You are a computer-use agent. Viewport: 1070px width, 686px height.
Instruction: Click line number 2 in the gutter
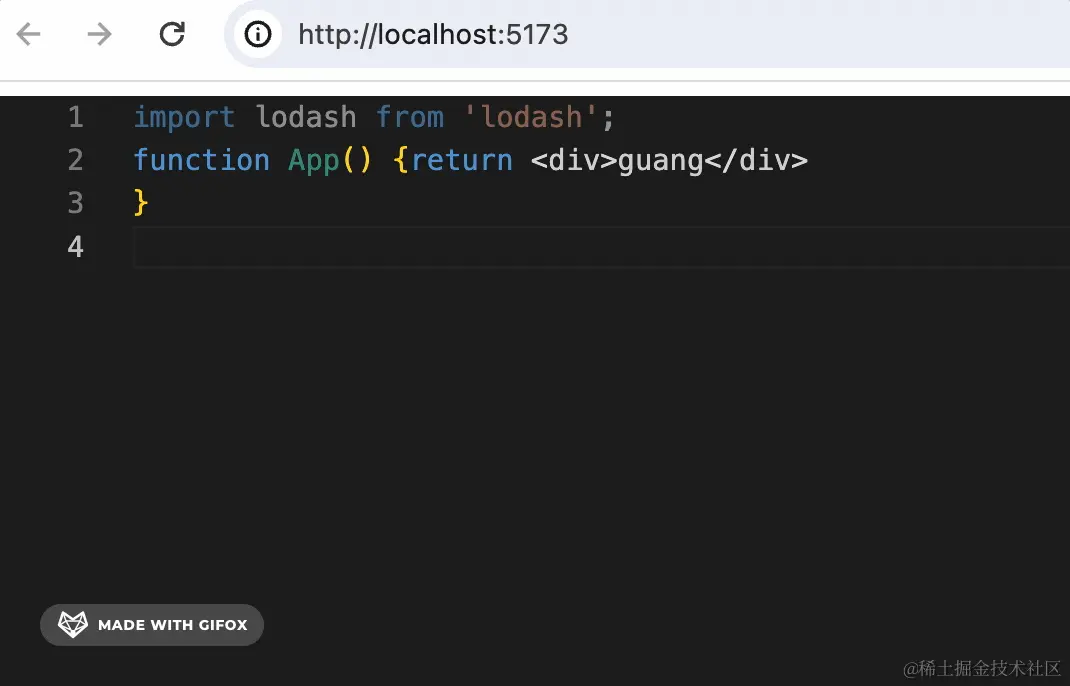tap(76, 160)
